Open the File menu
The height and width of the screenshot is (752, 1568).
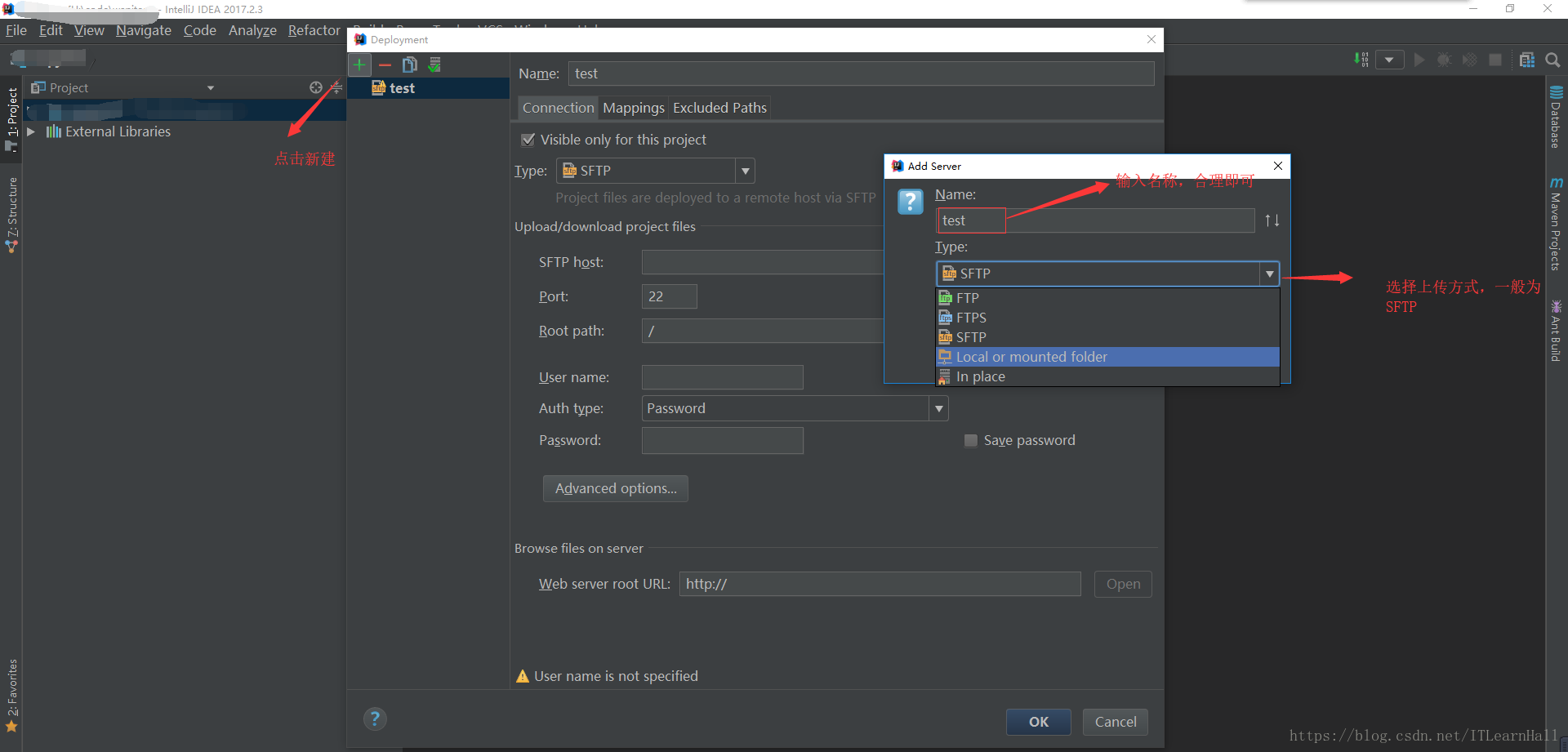16,30
